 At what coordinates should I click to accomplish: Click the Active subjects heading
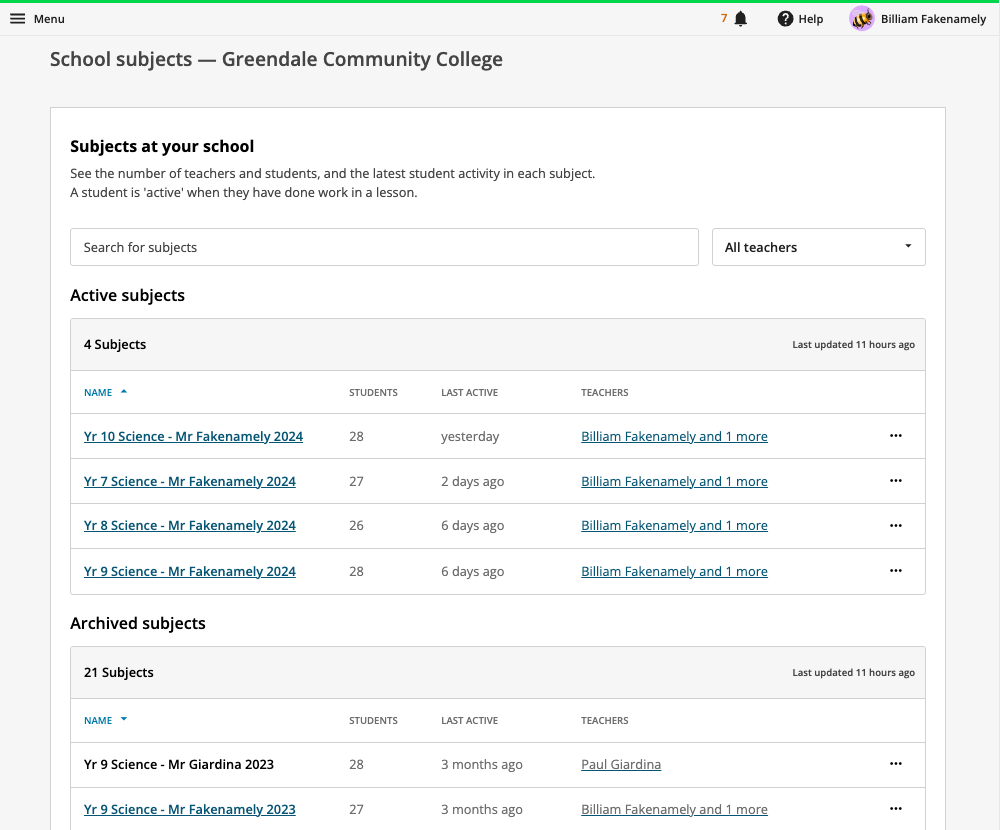[128, 295]
